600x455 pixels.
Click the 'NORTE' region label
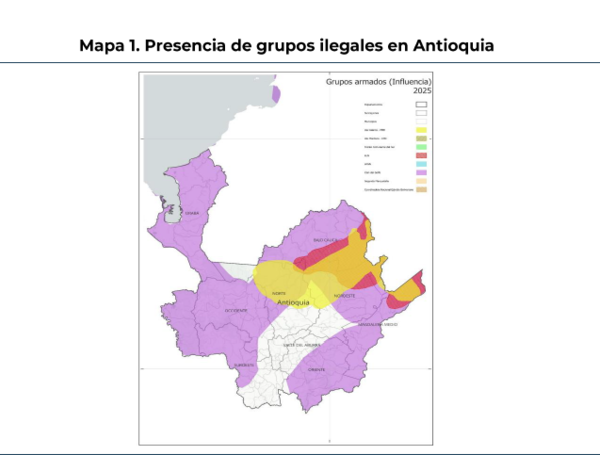point(279,294)
